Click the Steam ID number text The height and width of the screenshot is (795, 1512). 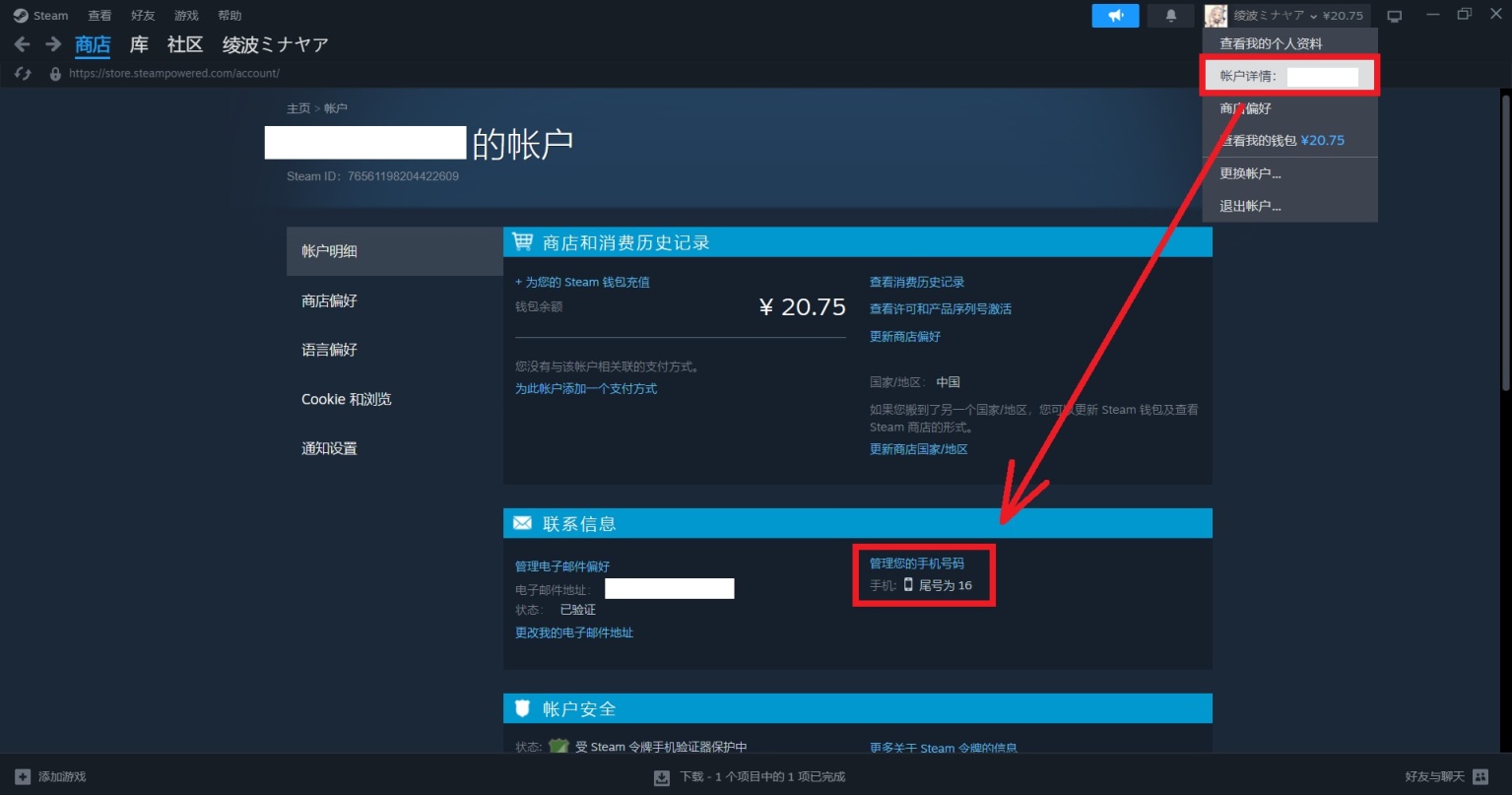coord(403,176)
